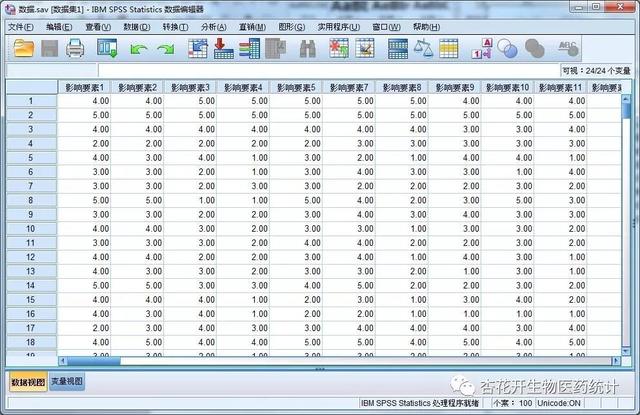Click the horizontal scrollbar thumb
The height and width of the screenshot is (415, 640).
coord(93,361)
